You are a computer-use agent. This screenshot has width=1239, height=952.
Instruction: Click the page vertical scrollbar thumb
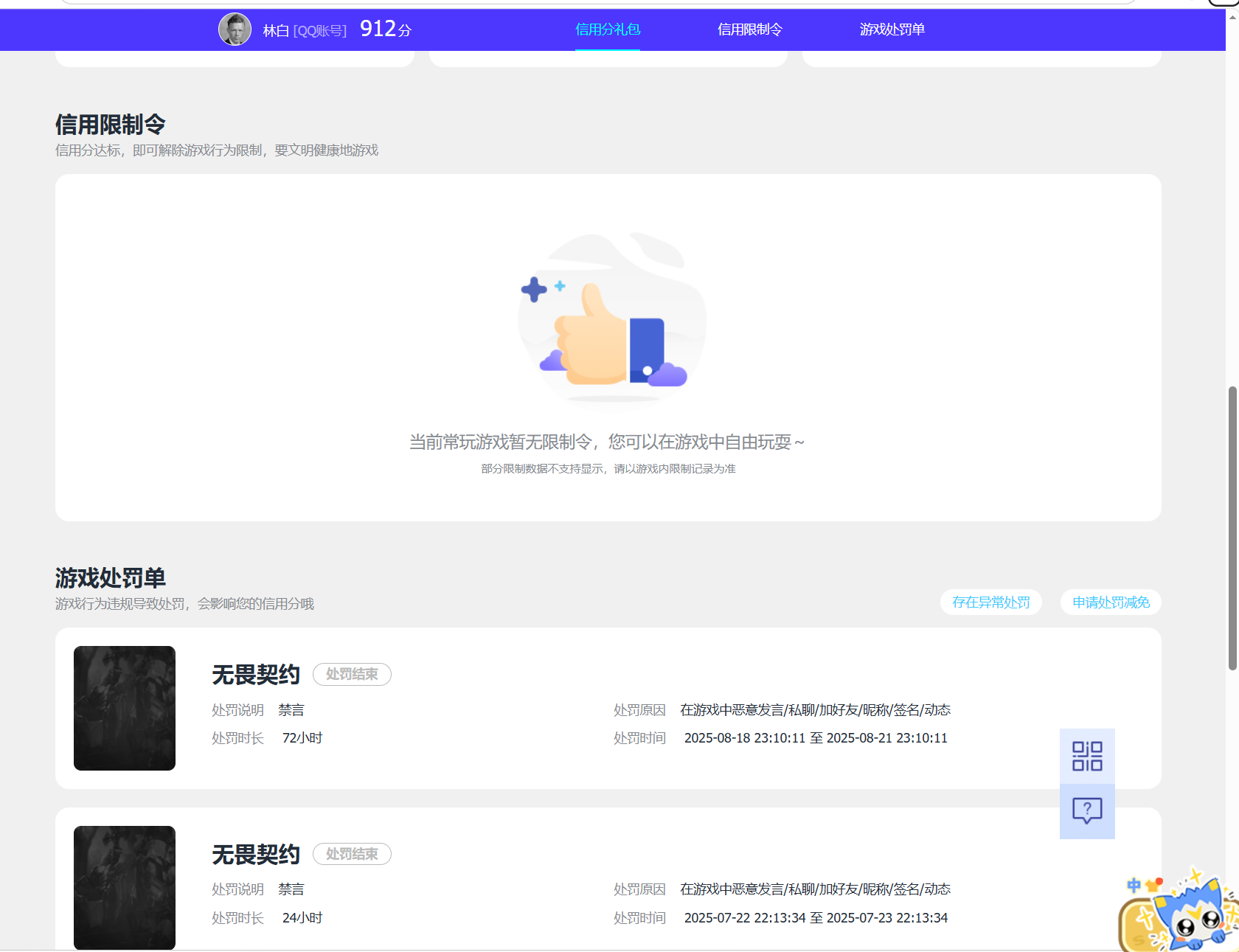(1232, 528)
